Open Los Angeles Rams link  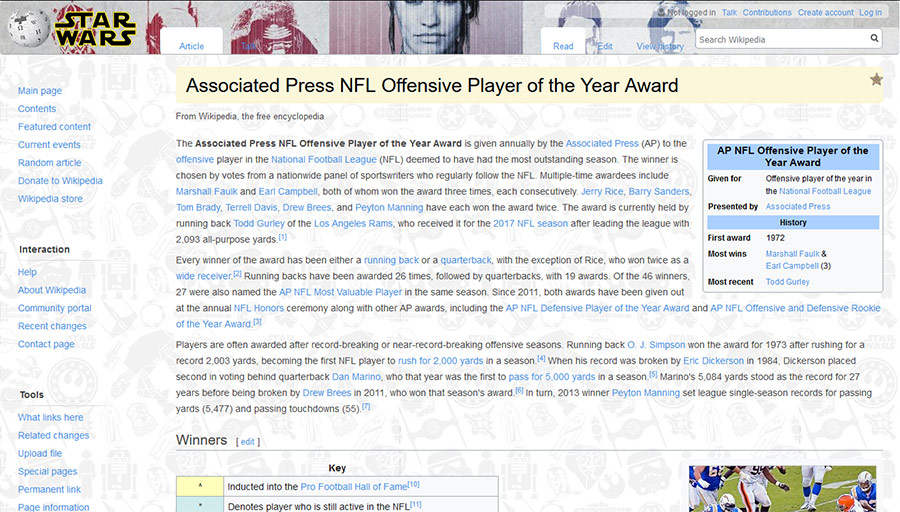(x=353, y=224)
